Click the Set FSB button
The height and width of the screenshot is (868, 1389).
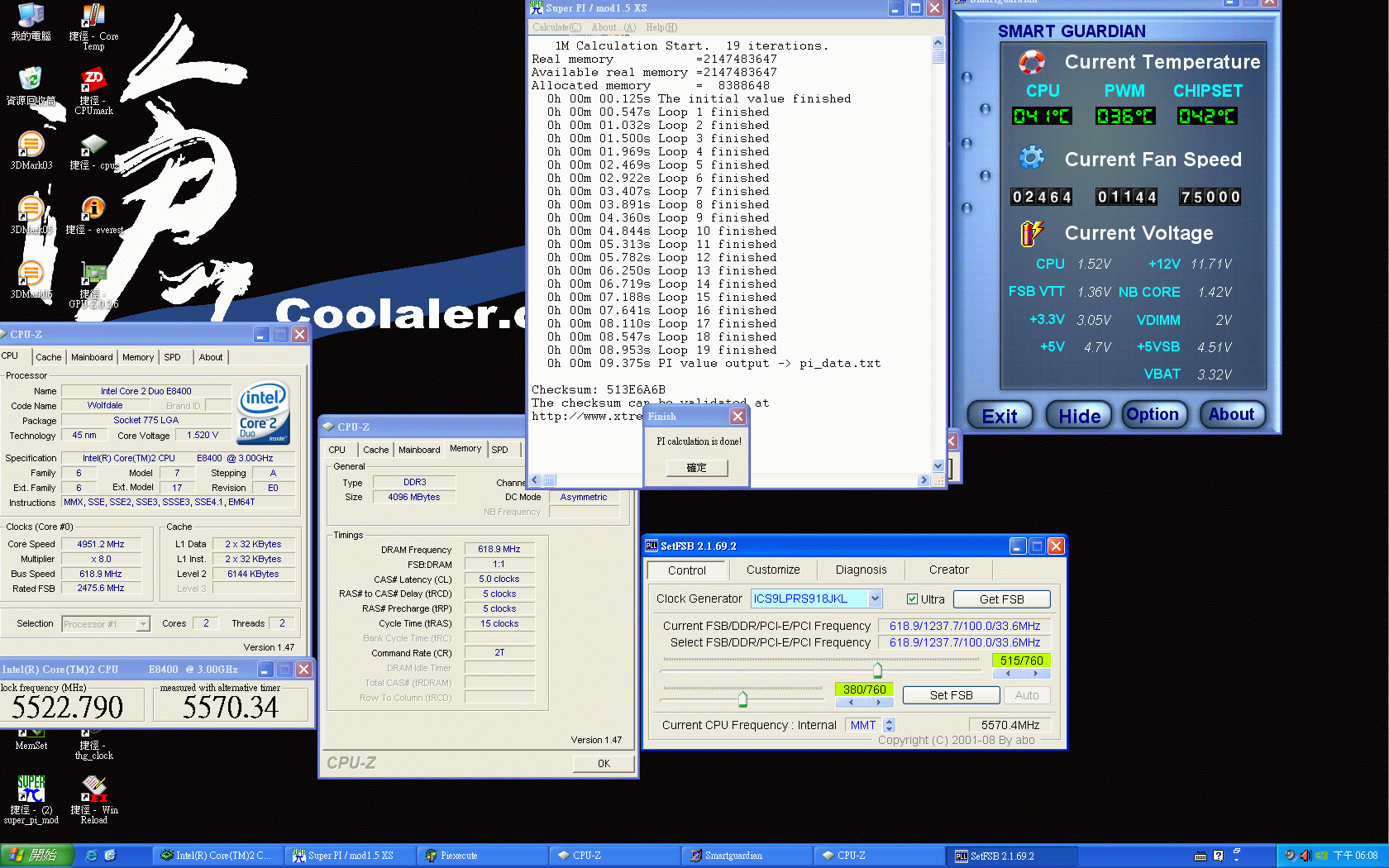click(x=951, y=695)
